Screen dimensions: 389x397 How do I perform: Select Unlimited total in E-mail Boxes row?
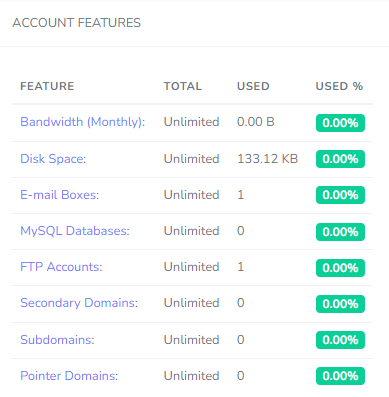click(x=191, y=195)
